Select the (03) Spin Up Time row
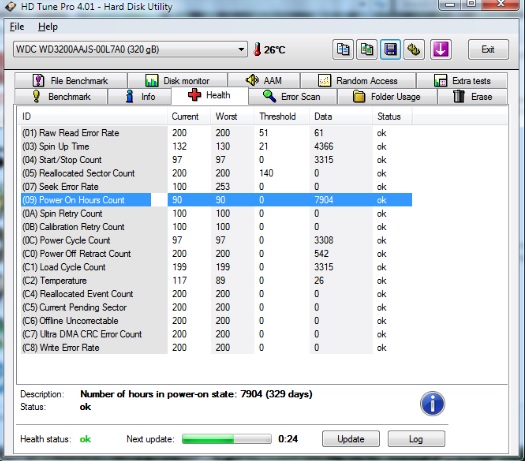Image resolution: width=525 pixels, height=461 pixels. pos(216,146)
